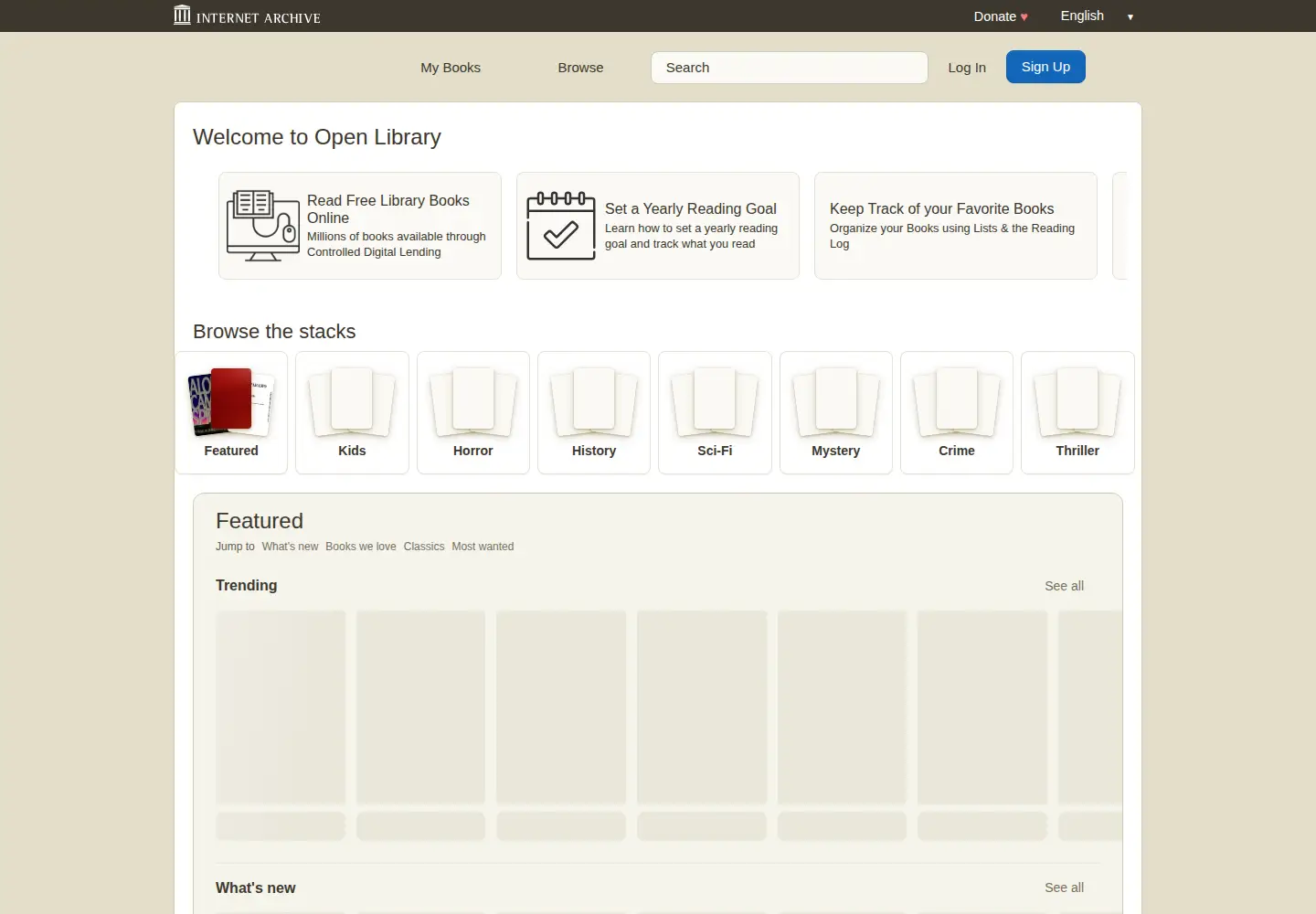Click the Donate heart icon
Screen dimensions: 1316x914
[x=1024, y=16]
